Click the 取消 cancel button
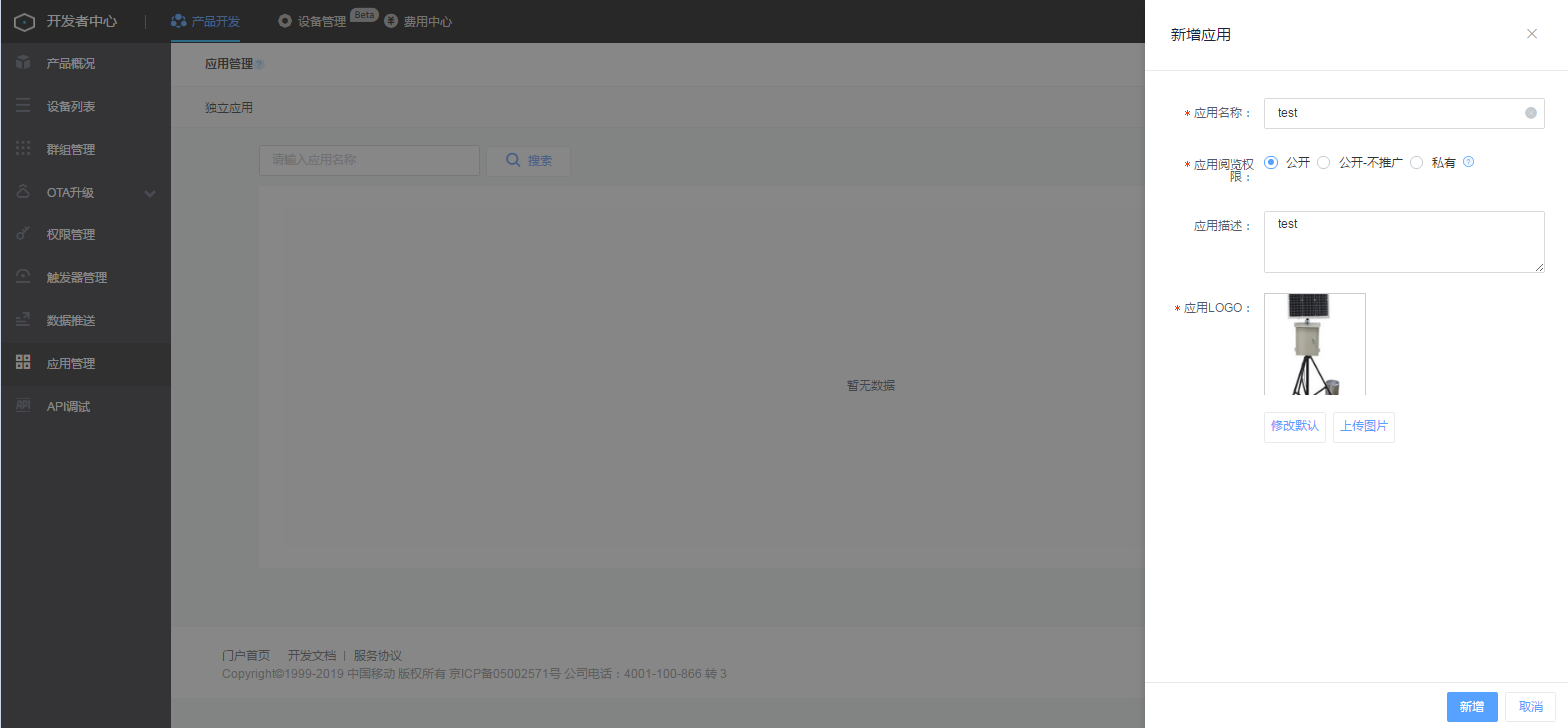The height and width of the screenshot is (728, 1568). 1531,707
